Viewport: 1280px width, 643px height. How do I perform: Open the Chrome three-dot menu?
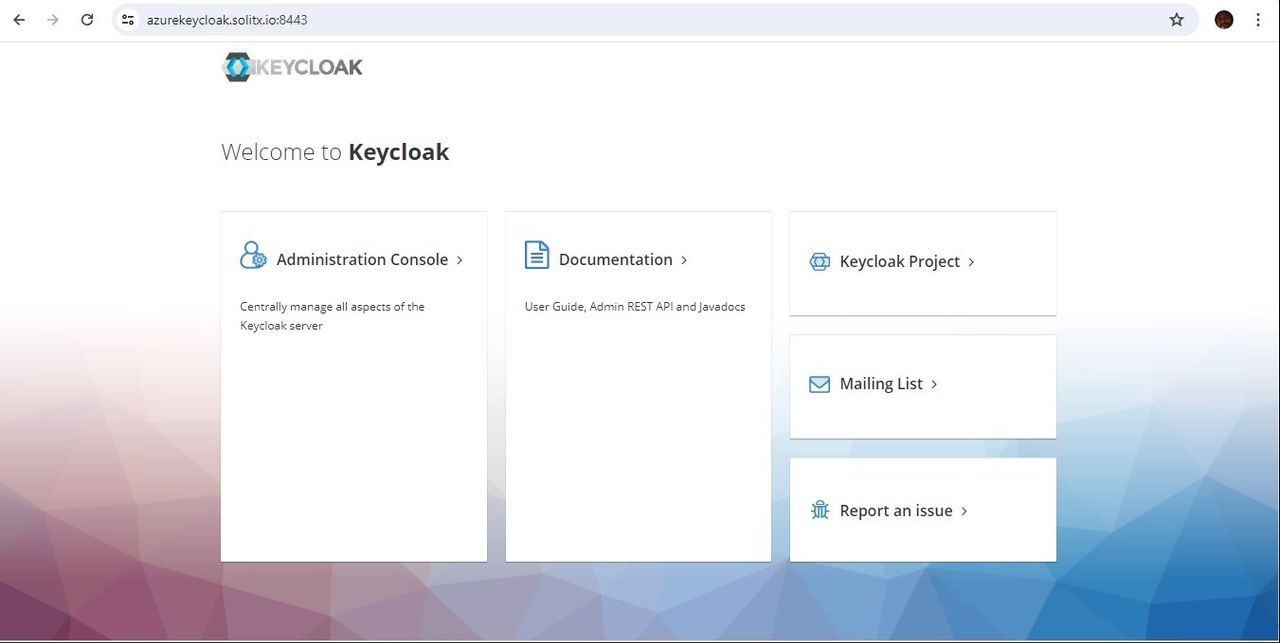[1258, 20]
